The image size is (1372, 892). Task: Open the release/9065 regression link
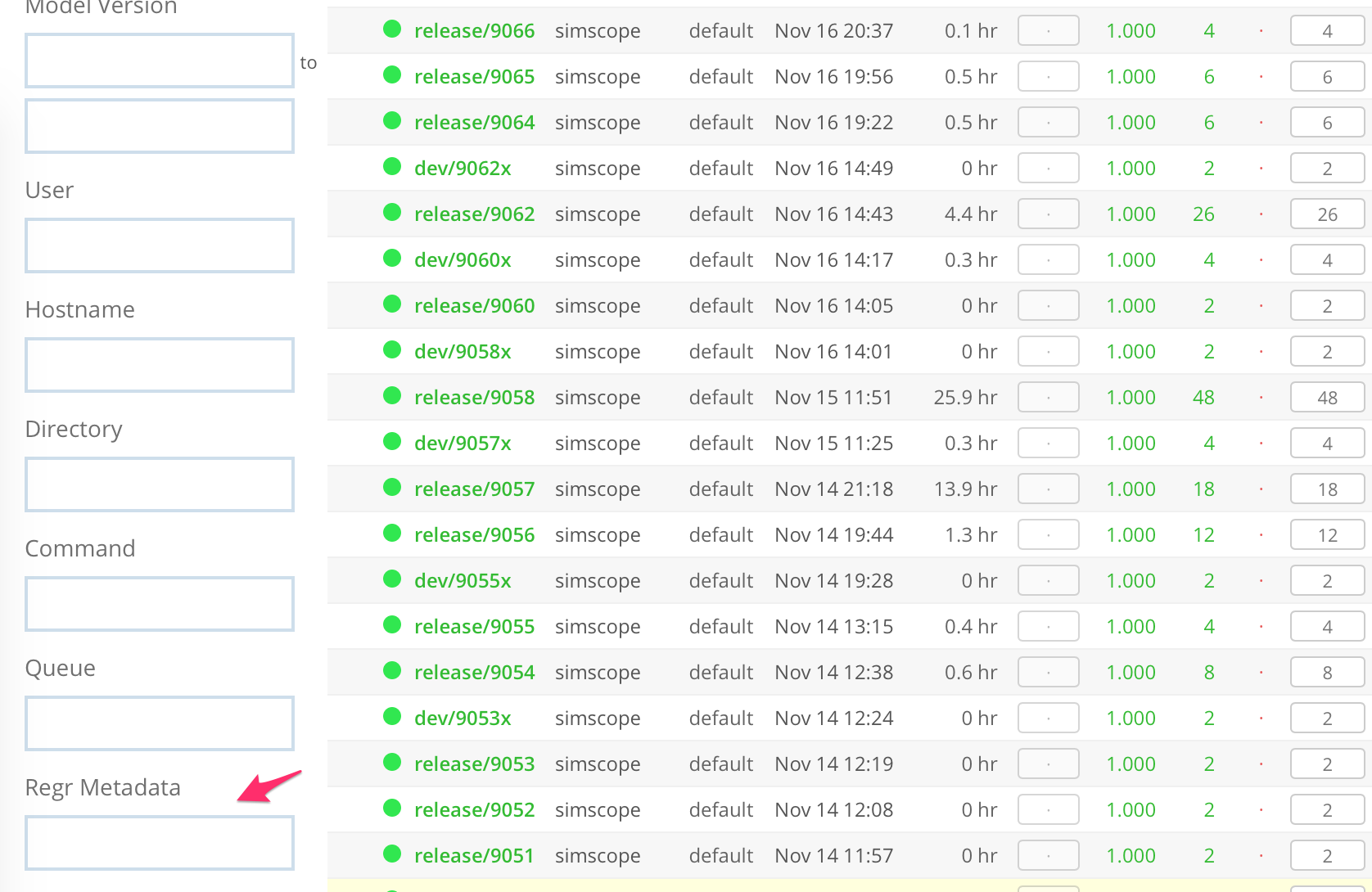coord(474,77)
